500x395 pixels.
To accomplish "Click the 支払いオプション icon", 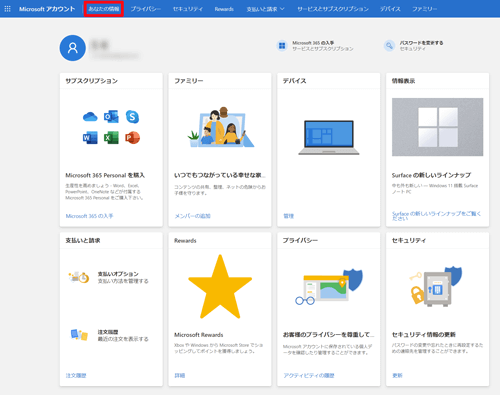I will pos(79,277).
